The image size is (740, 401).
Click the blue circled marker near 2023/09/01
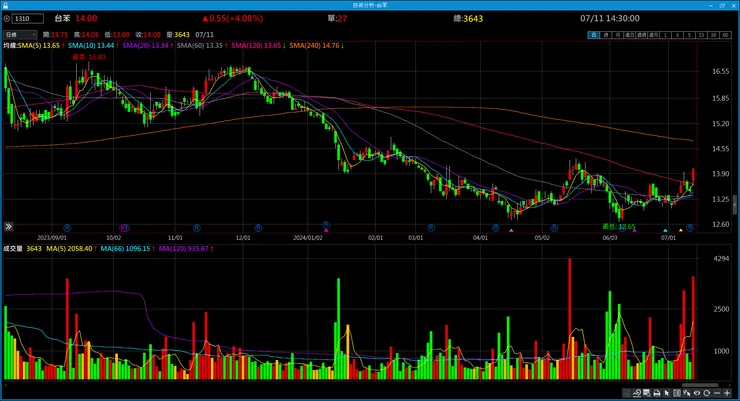(x=67, y=228)
